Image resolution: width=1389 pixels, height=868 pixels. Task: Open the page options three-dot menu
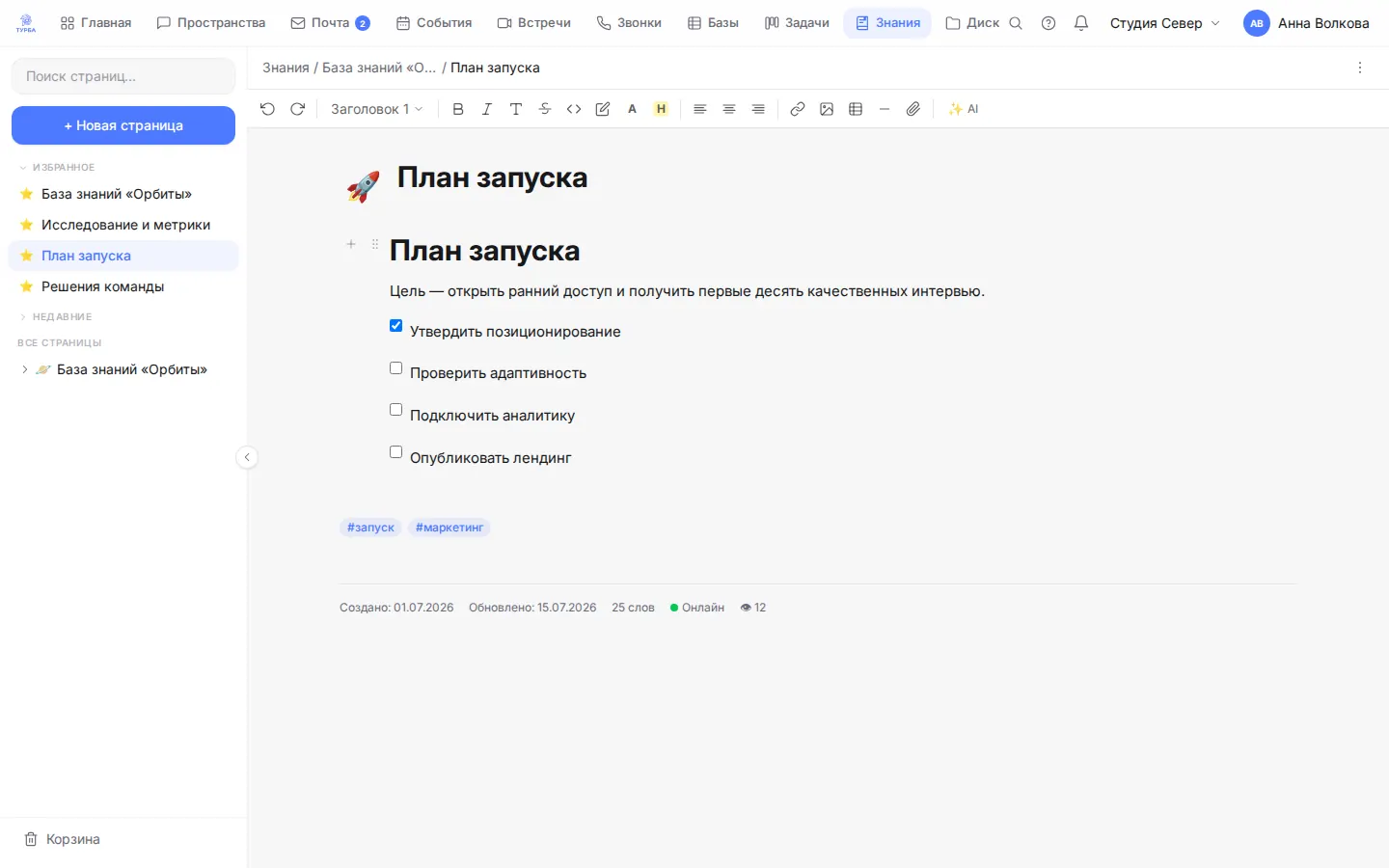(x=1360, y=68)
